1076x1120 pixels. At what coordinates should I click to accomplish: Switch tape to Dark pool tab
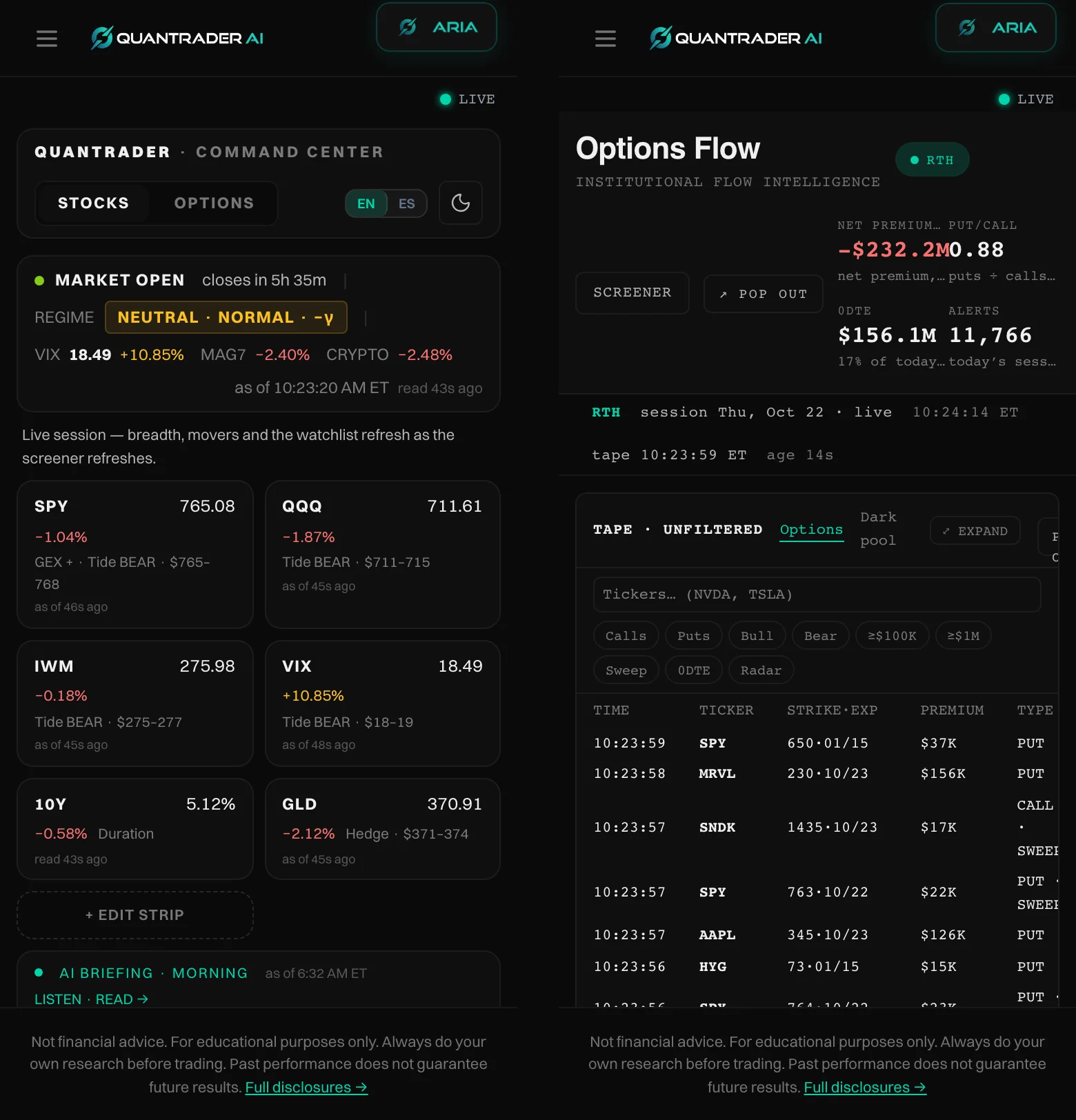pos(878,529)
